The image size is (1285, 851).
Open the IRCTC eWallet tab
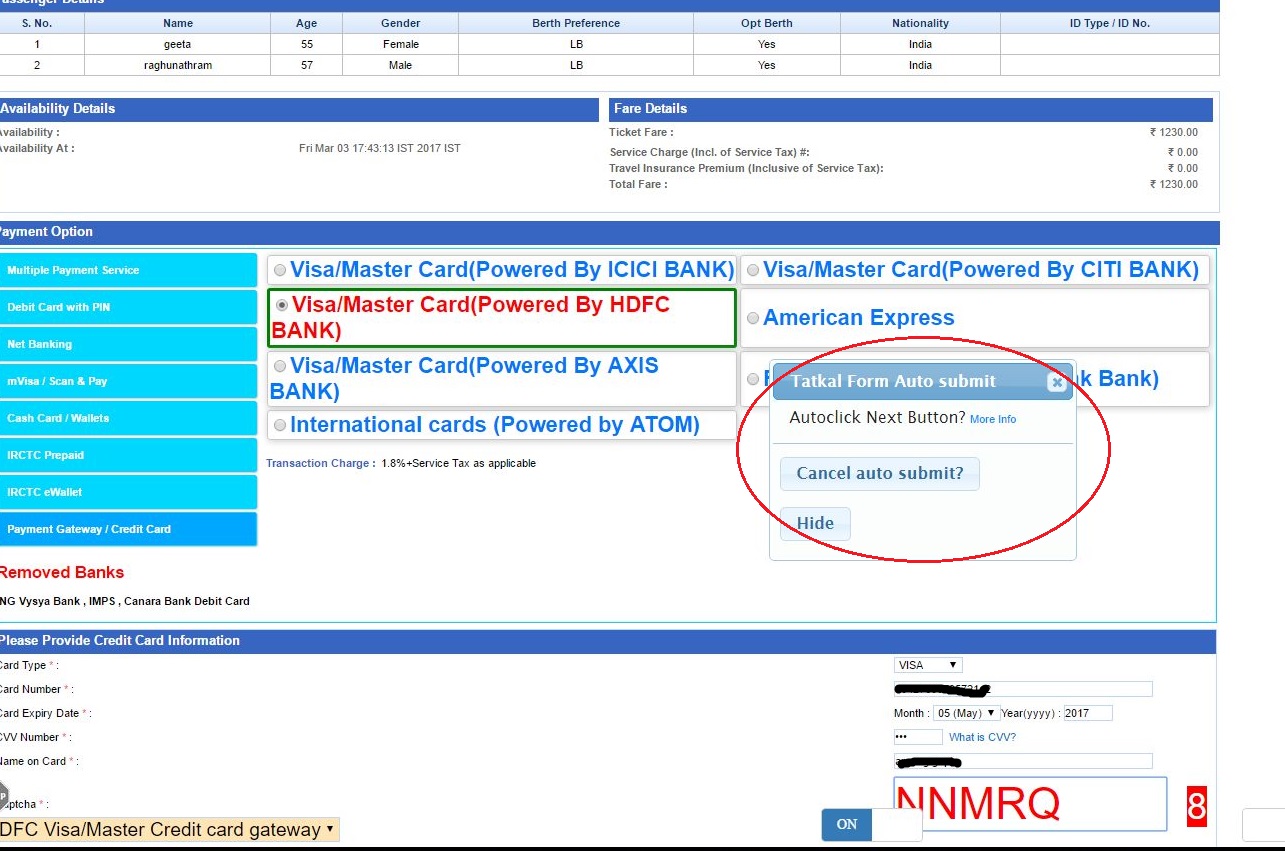coord(128,492)
